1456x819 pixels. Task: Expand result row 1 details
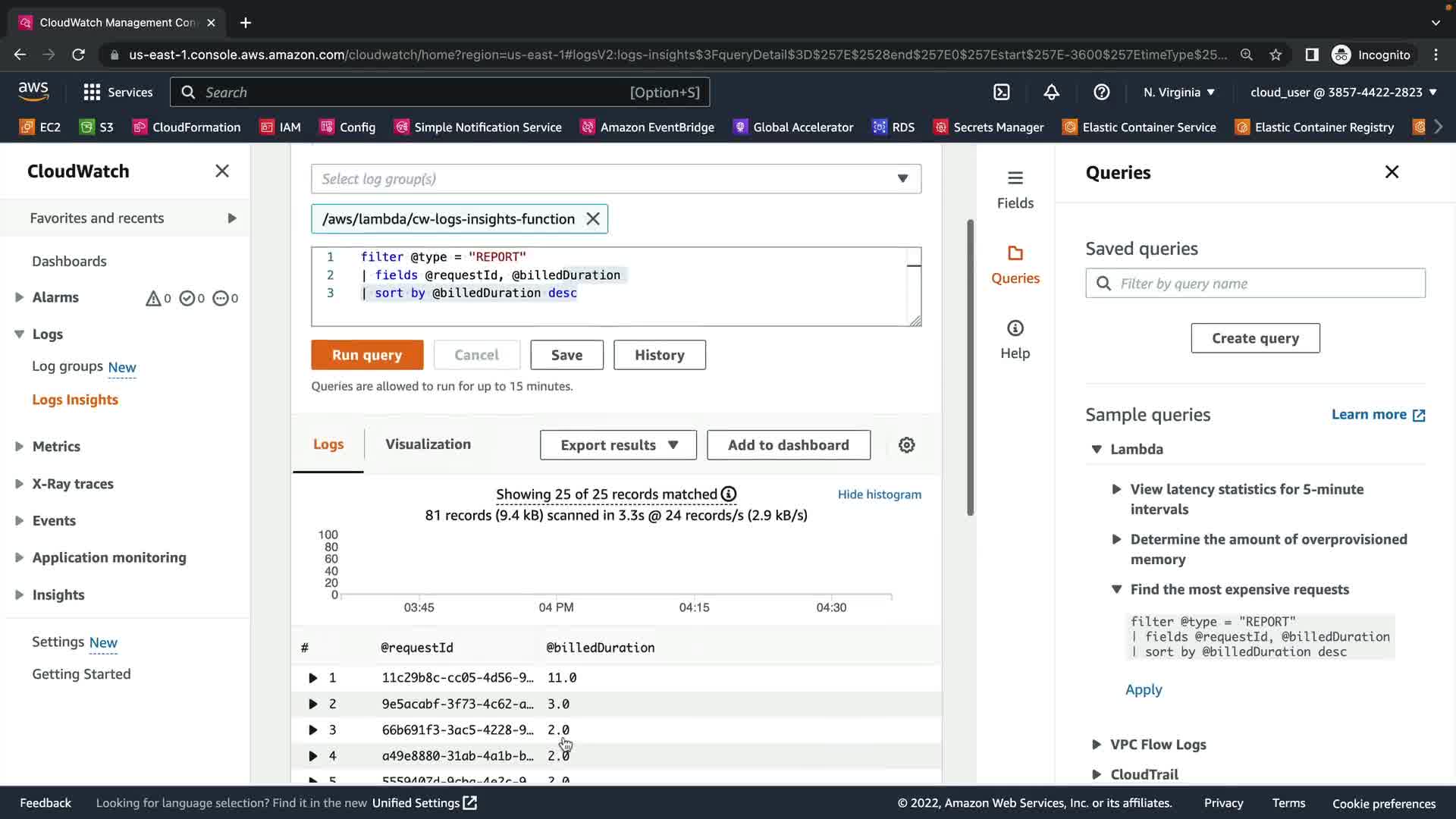[312, 678]
